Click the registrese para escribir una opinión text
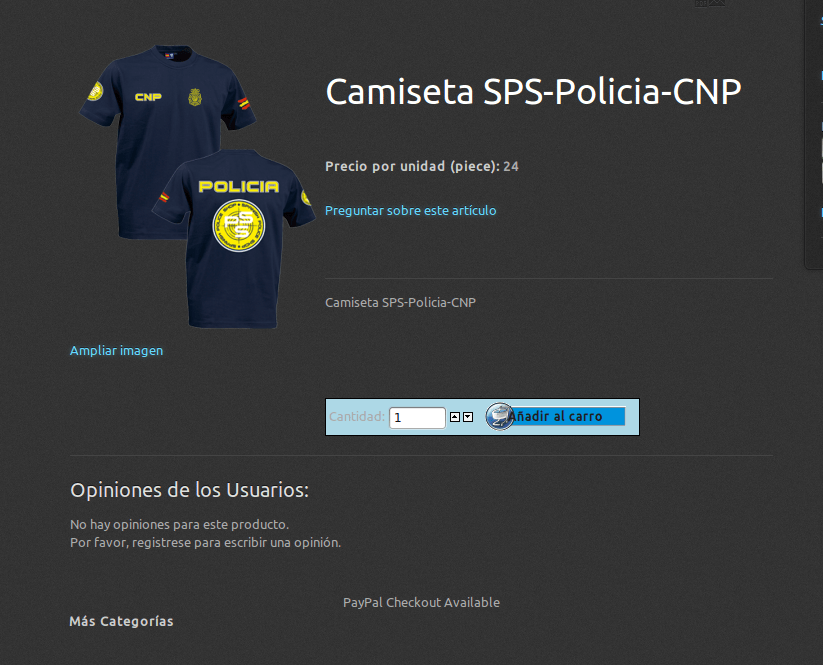The height and width of the screenshot is (665, 823). click(x=236, y=542)
